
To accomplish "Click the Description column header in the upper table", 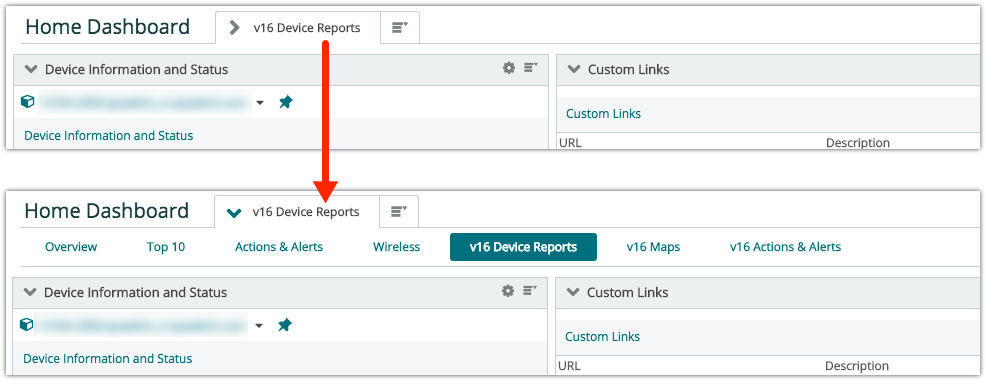I will 857,143.
